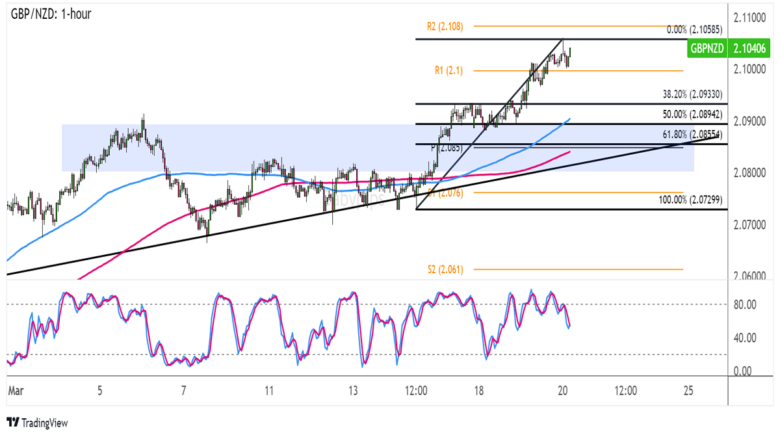Click the 61.80% Fibonacci retracement label
The height and width of the screenshot is (439, 780).
652,135
